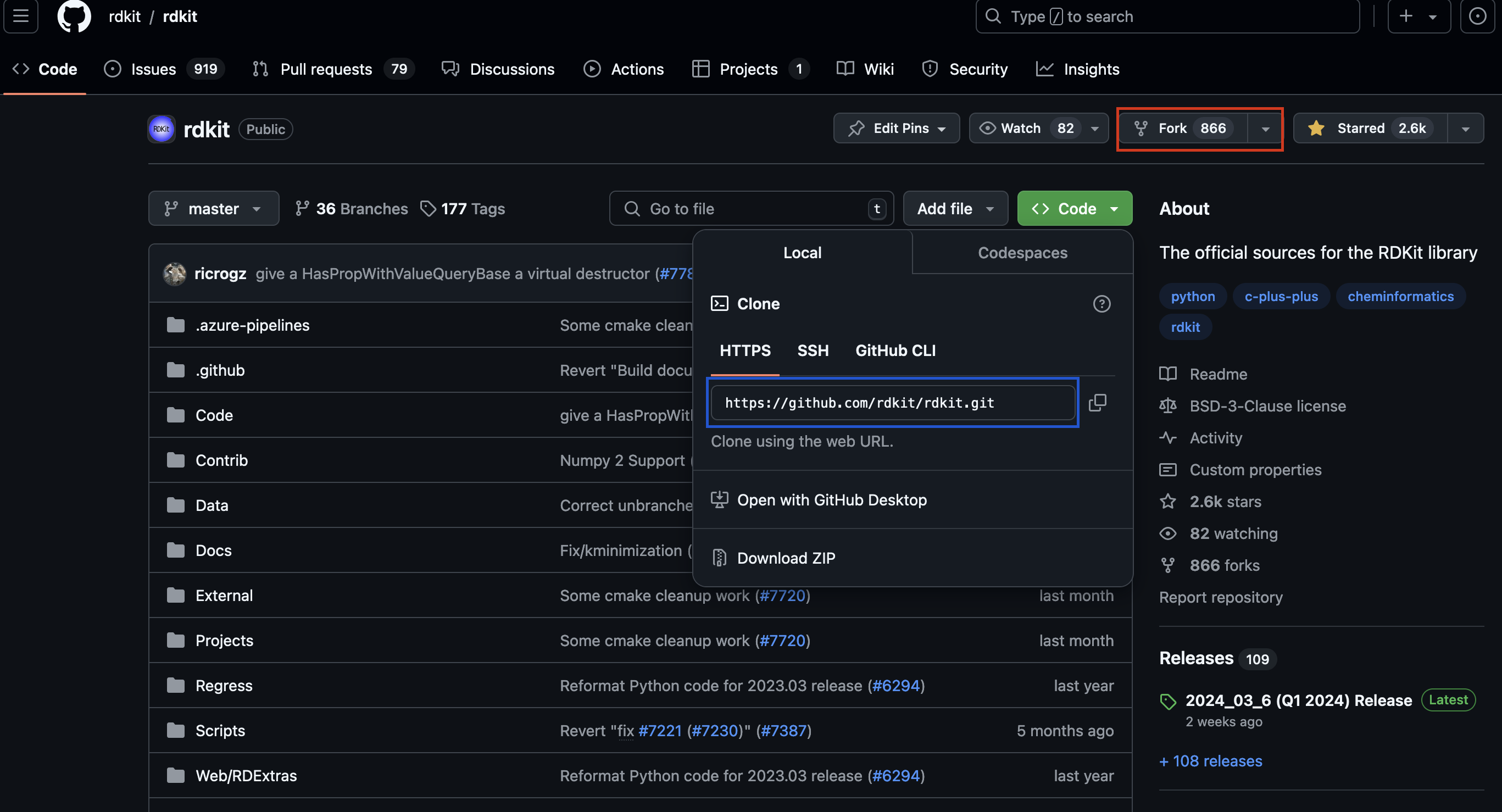The height and width of the screenshot is (812, 1502).
Task: Select the SSH clone option
Action: tap(813, 351)
